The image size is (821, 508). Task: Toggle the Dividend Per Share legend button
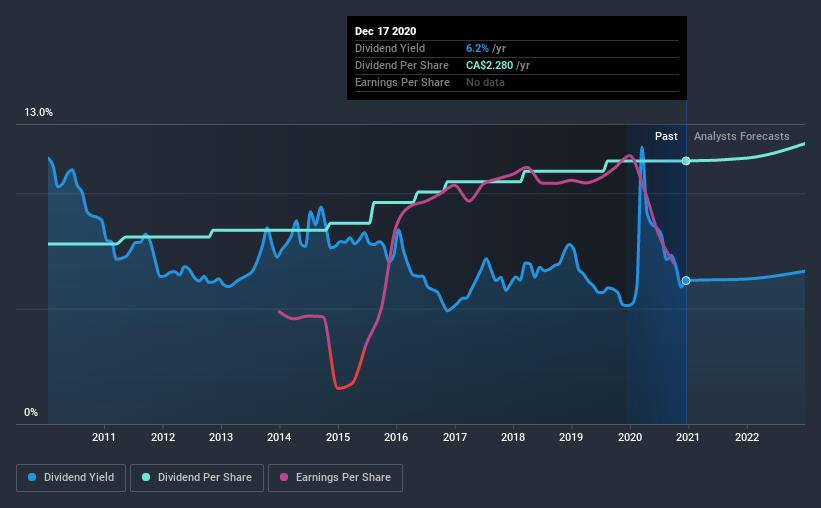coord(197,478)
